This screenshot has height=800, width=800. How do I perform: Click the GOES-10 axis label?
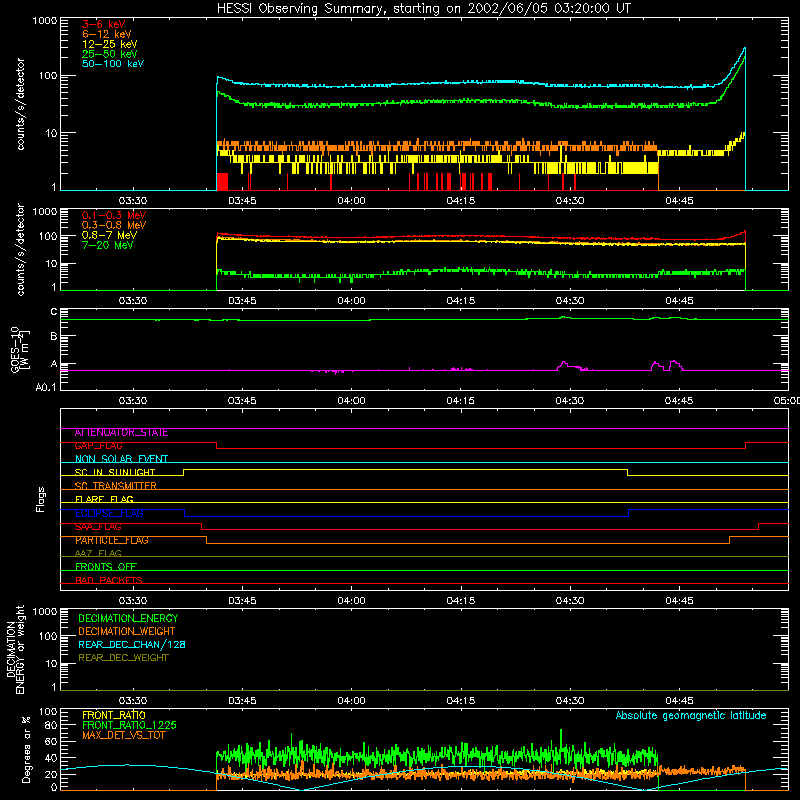tap(20, 350)
